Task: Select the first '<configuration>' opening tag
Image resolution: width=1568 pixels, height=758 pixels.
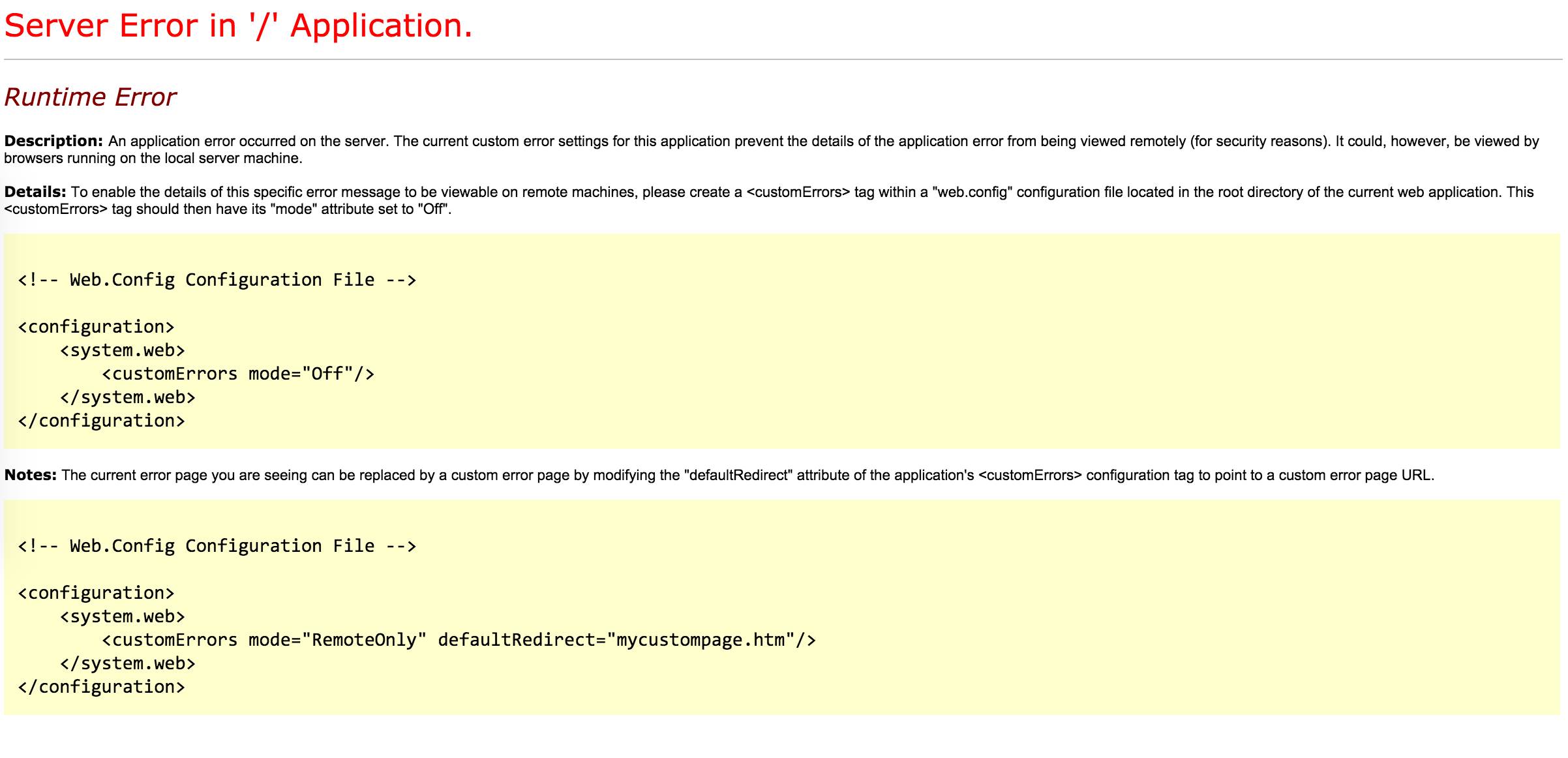Action: [97, 326]
